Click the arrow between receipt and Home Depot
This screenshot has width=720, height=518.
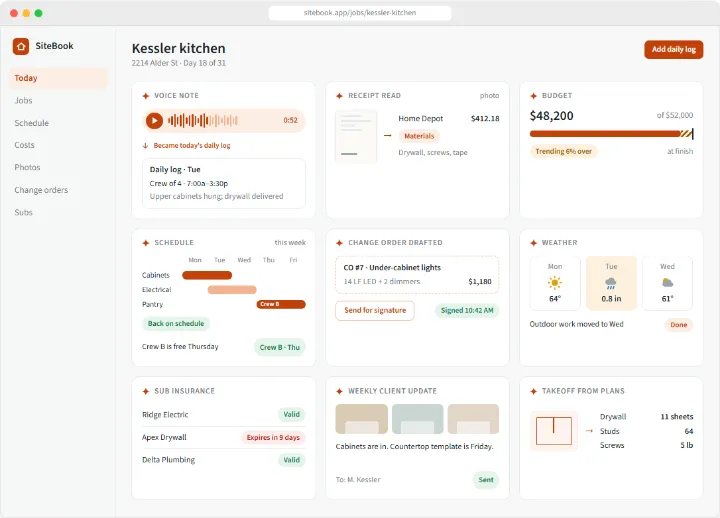tap(388, 135)
